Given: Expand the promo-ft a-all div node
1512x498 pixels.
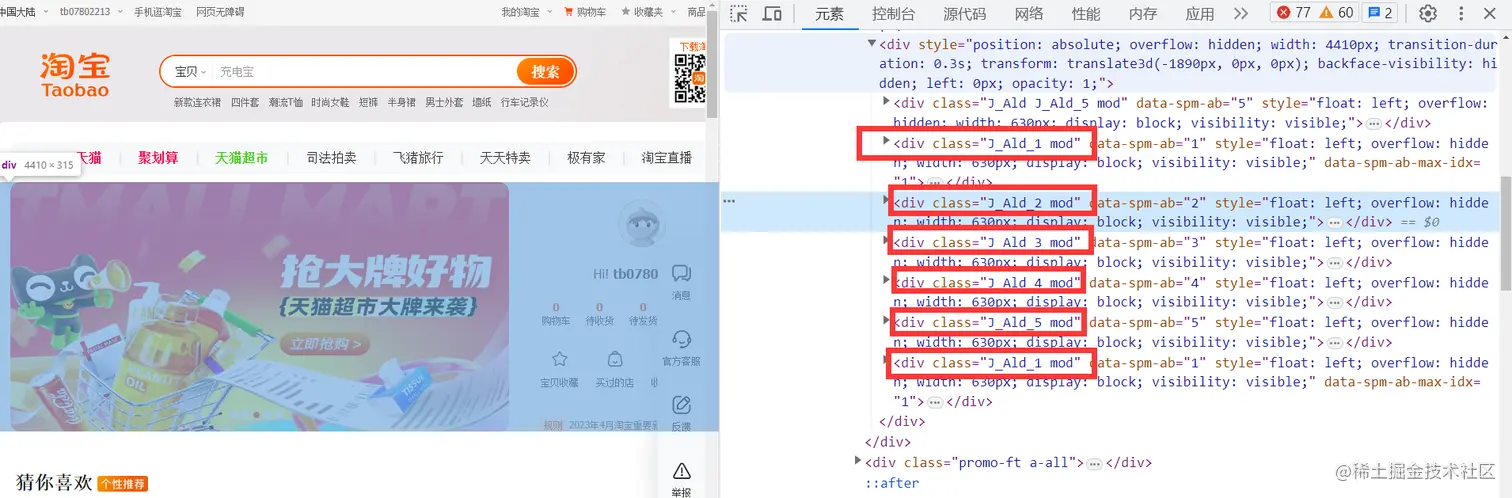Looking at the screenshot, I should click(x=858, y=461).
